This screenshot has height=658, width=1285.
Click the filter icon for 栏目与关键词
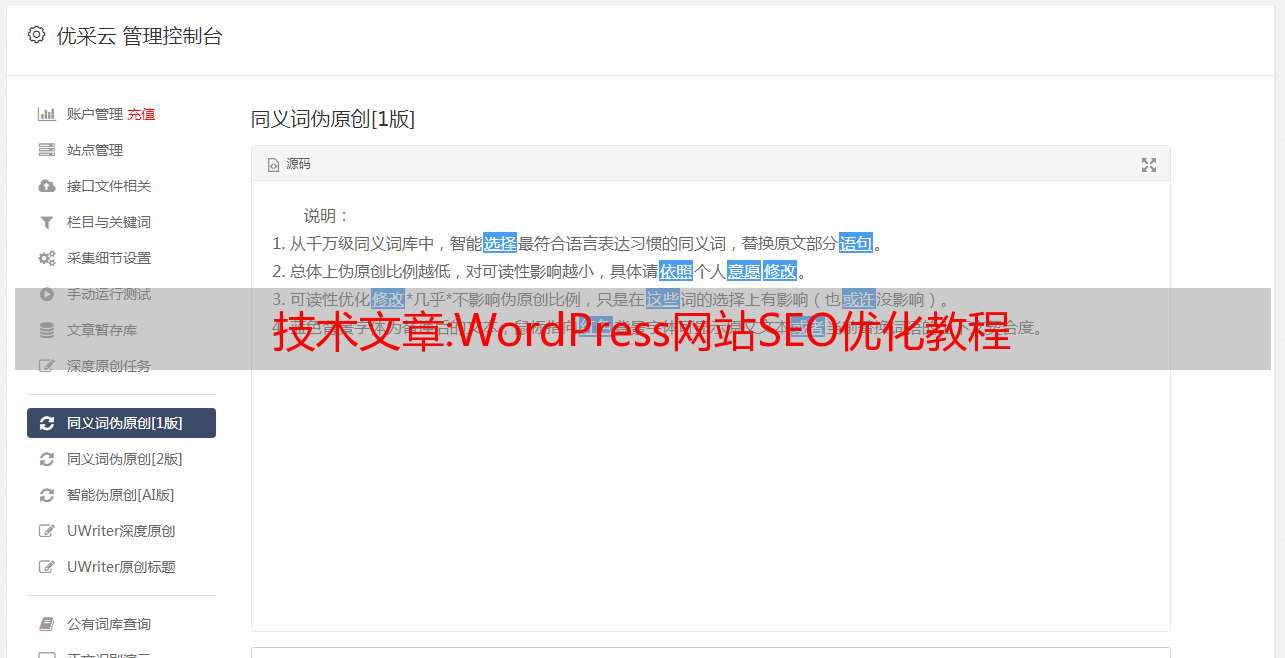coord(46,222)
